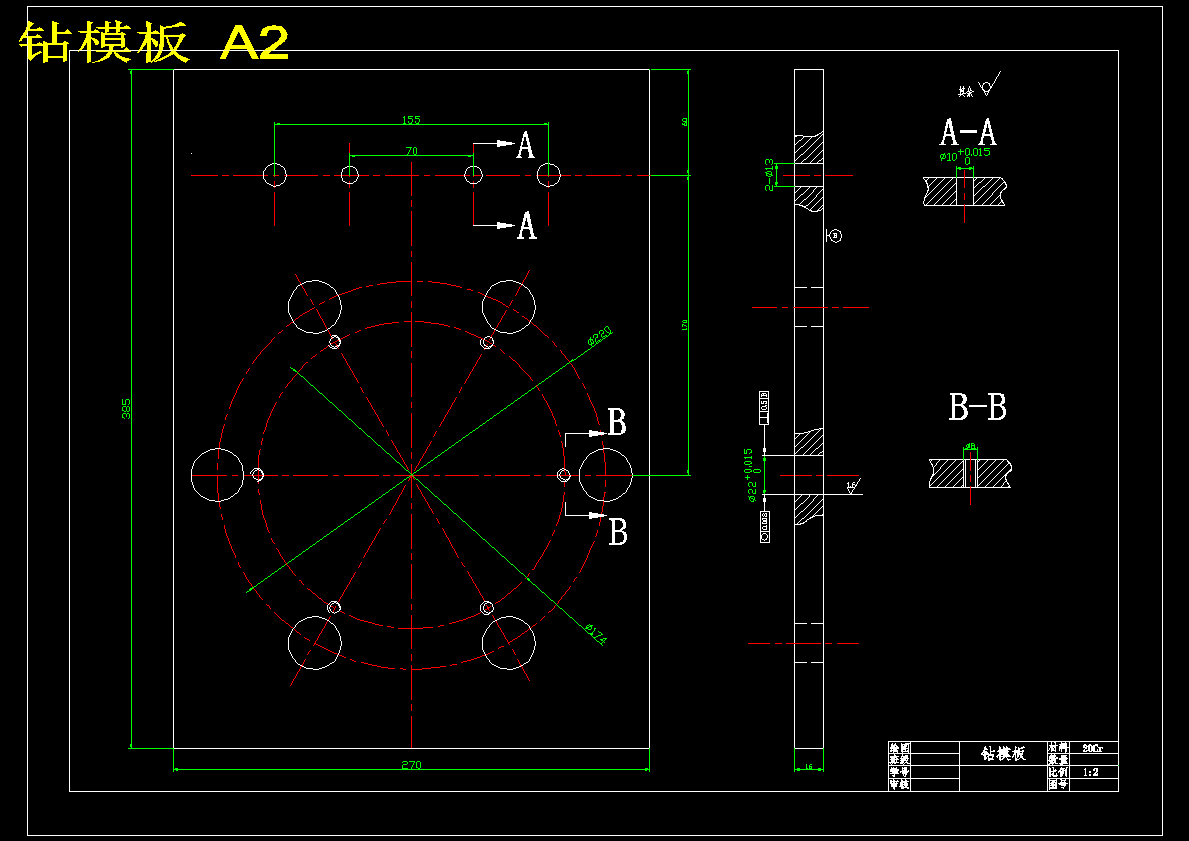The height and width of the screenshot is (841, 1189).
Task: Select the '70' hole spacing dimension
Action: 411,151
